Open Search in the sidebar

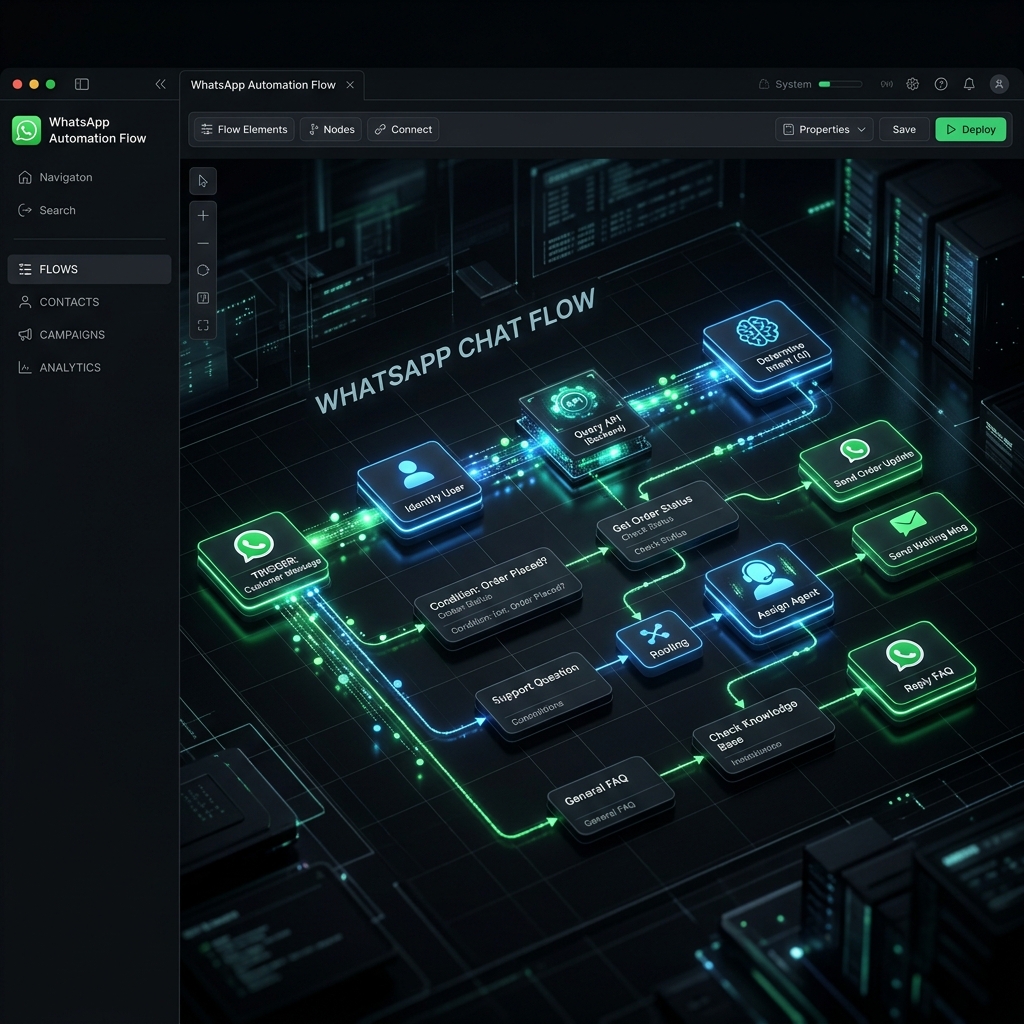point(47,210)
